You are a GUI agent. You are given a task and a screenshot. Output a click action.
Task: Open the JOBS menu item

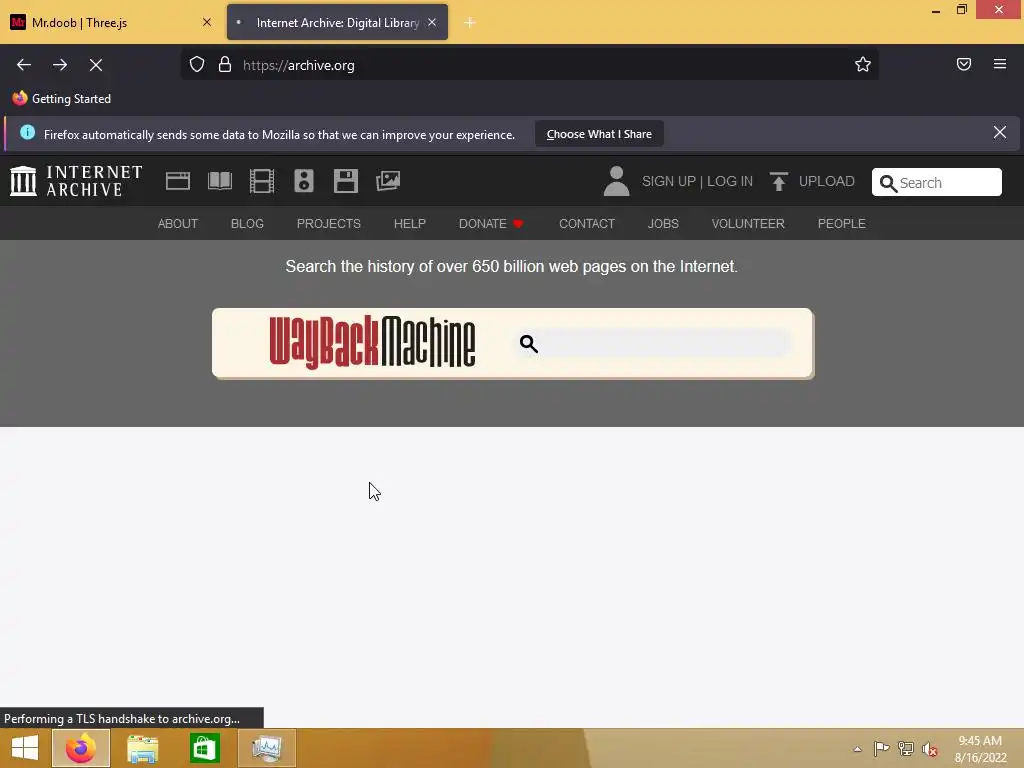click(x=663, y=223)
